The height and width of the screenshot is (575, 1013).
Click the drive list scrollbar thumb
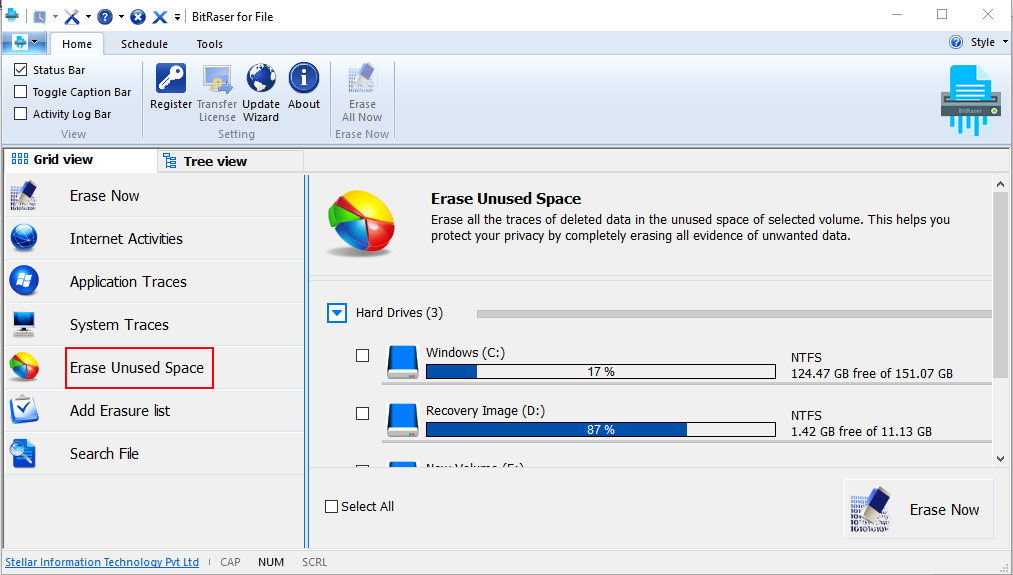1000,285
